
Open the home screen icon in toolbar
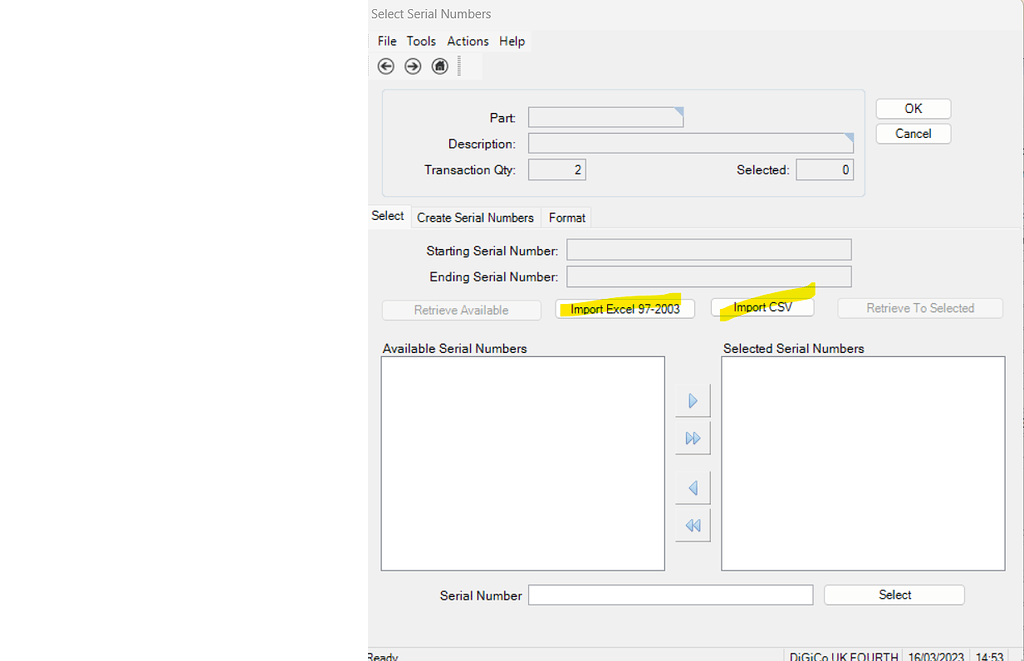click(439, 66)
